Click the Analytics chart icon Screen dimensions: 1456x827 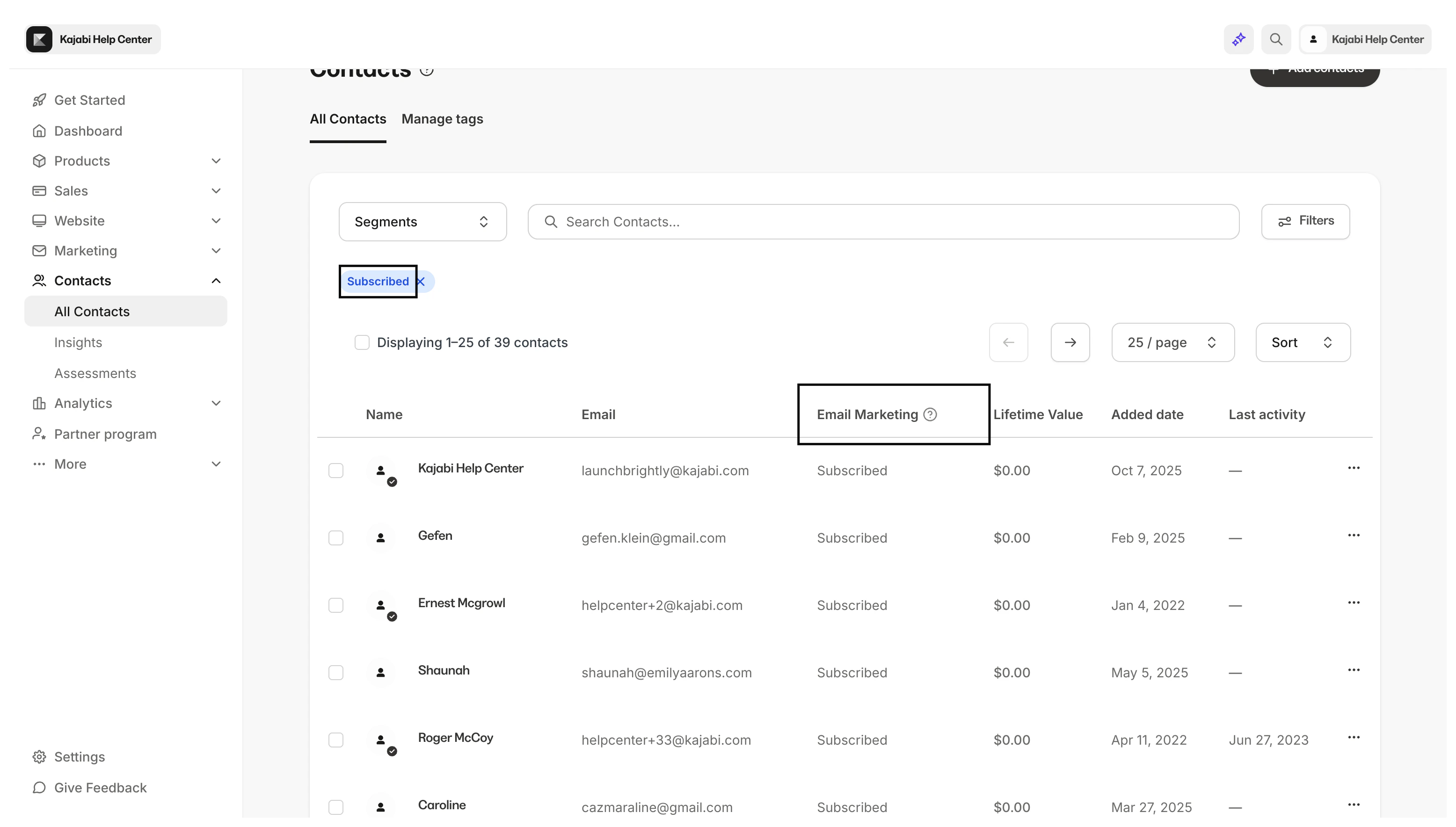coord(39,403)
